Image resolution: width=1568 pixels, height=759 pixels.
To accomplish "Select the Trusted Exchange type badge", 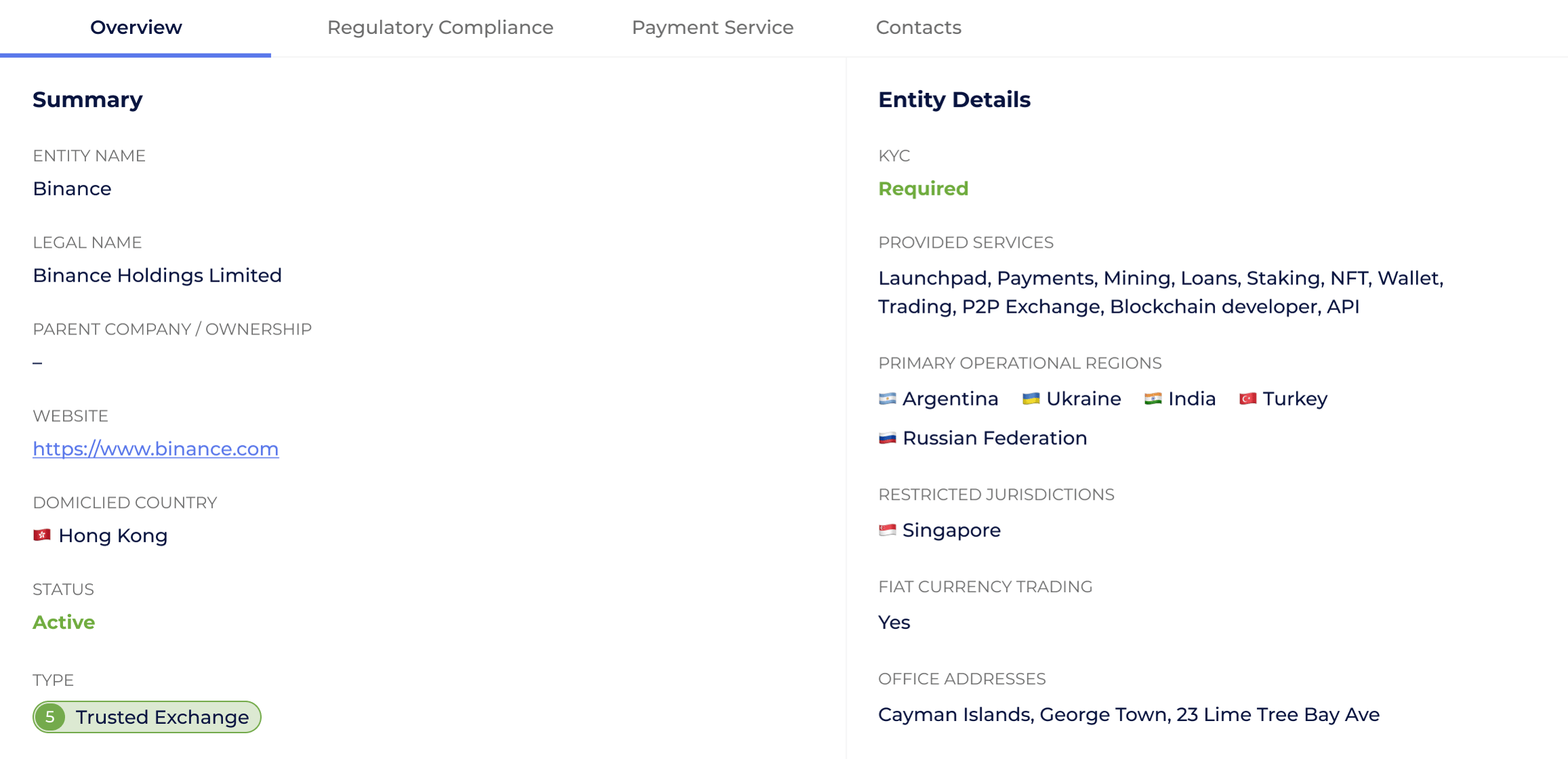I will pos(147,717).
